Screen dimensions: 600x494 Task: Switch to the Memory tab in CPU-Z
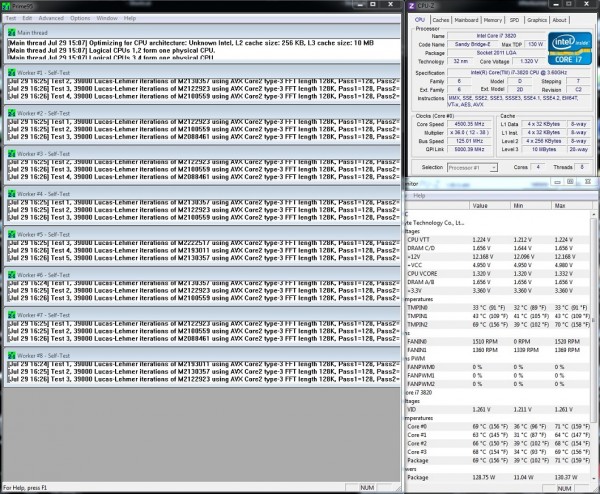point(492,20)
